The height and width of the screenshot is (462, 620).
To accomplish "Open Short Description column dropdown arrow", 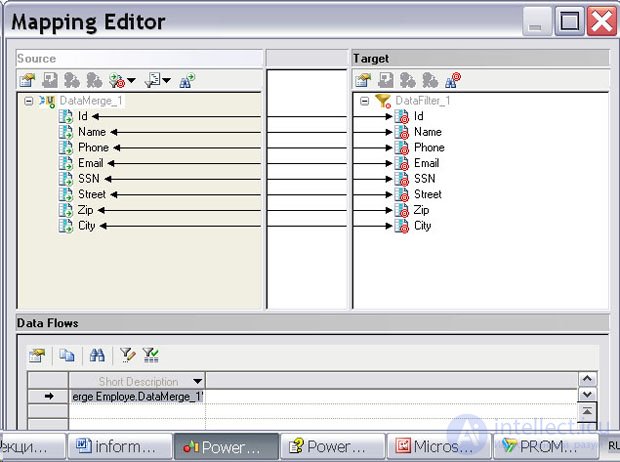I will pos(197,382).
